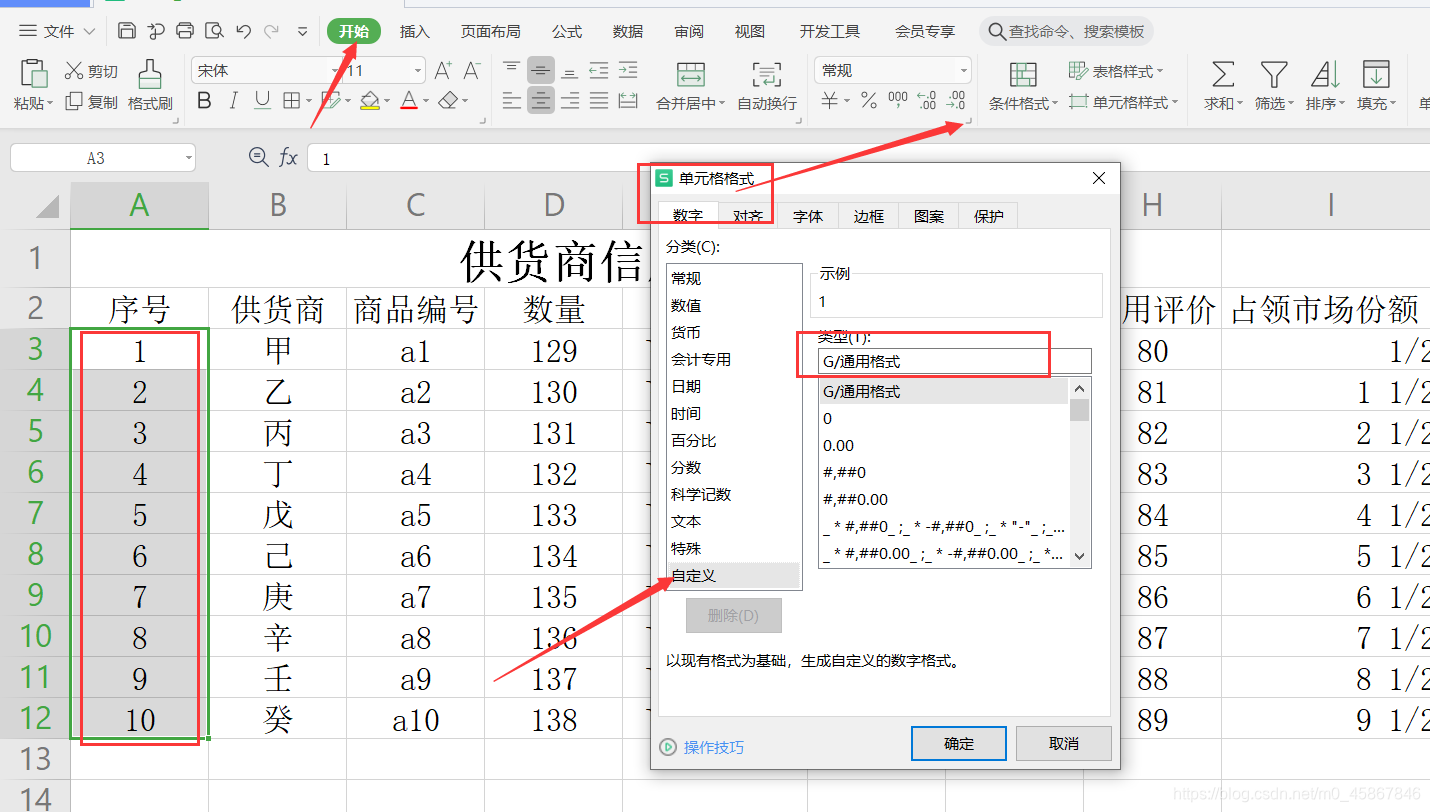Switch to the Insert (插入) ribbon tab
1430x812 pixels.
[x=415, y=31]
